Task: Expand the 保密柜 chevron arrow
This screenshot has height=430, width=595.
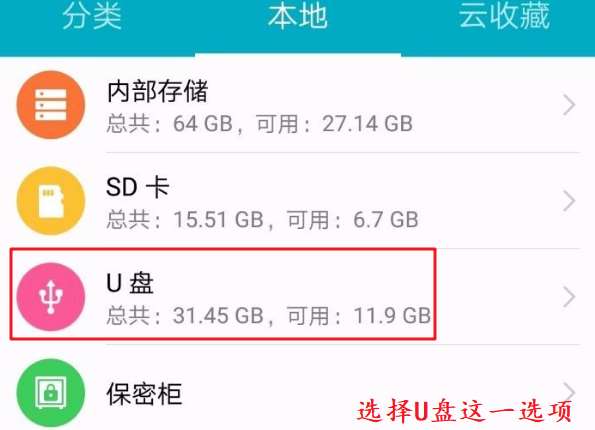Action: click(568, 391)
